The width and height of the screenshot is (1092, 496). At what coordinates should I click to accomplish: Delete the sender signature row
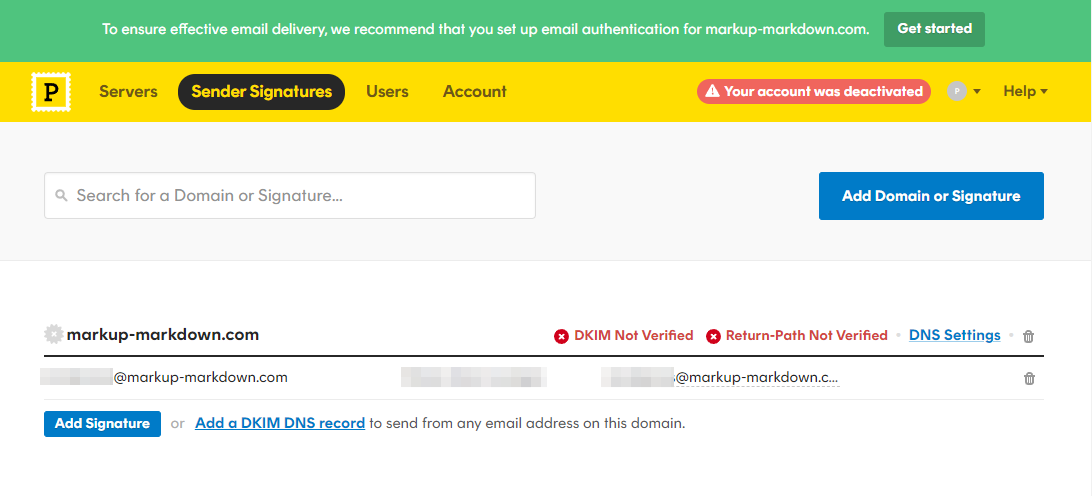pyautogui.click(x=1029, y=379)
